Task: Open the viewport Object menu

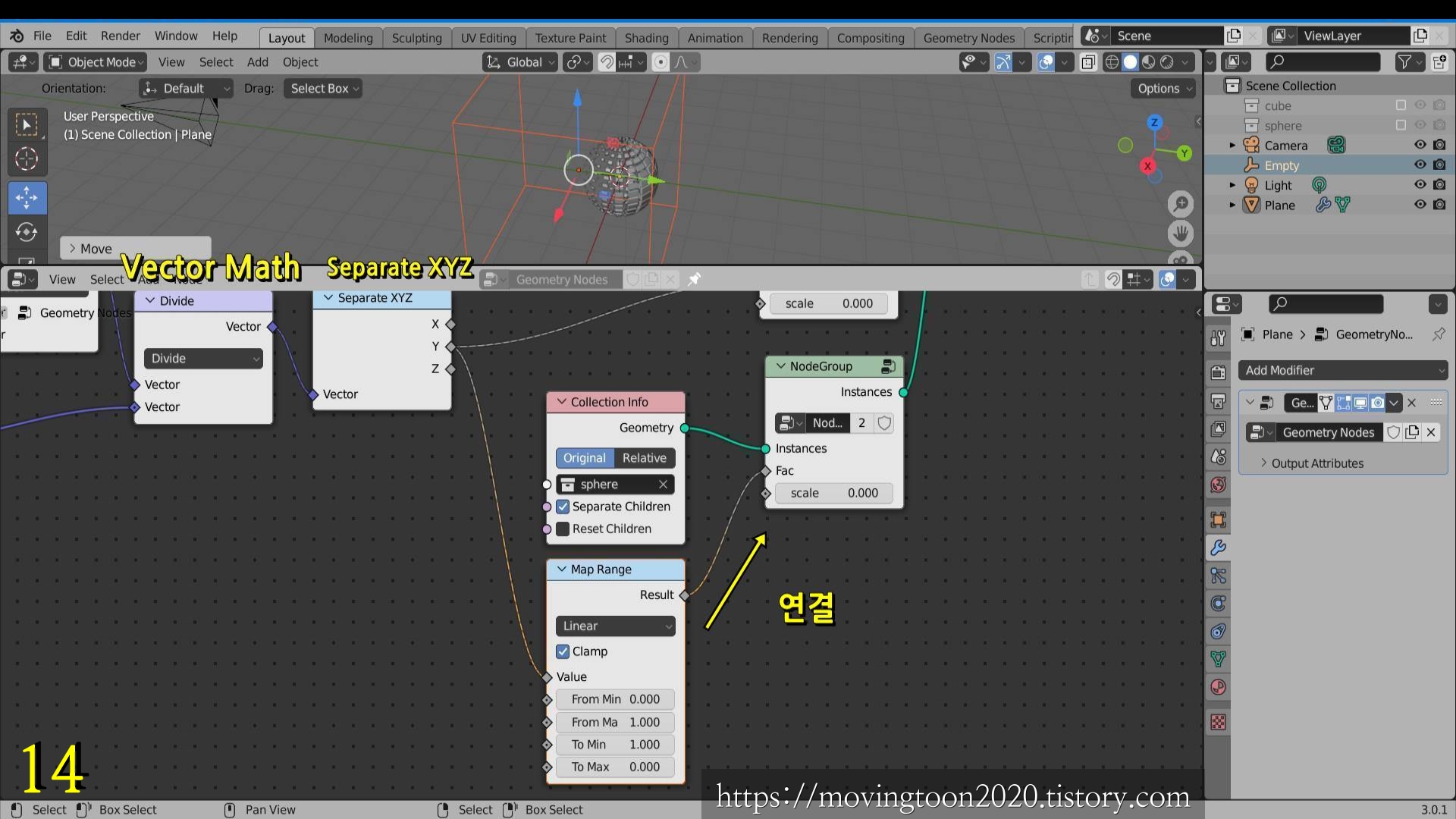Action: tap(300, 62)
